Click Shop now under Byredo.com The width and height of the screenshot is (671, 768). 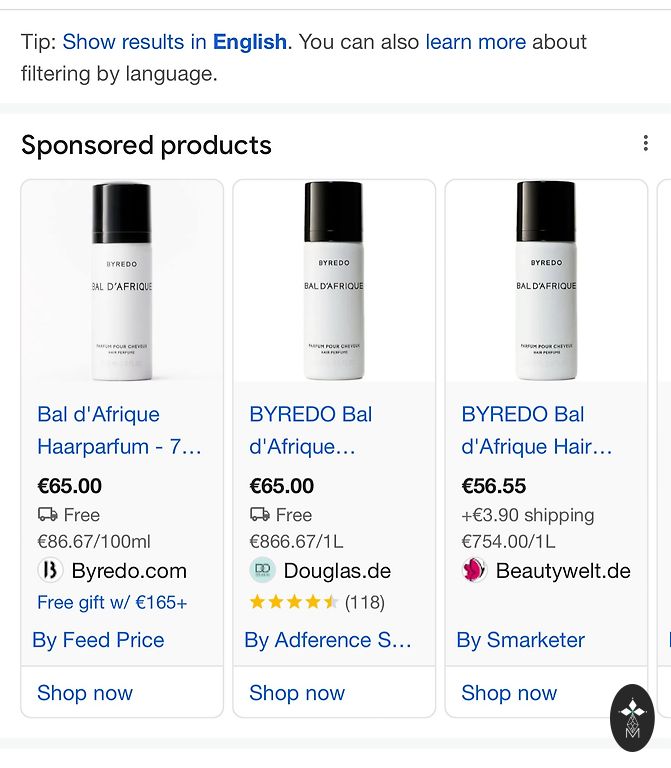[85, 693]
